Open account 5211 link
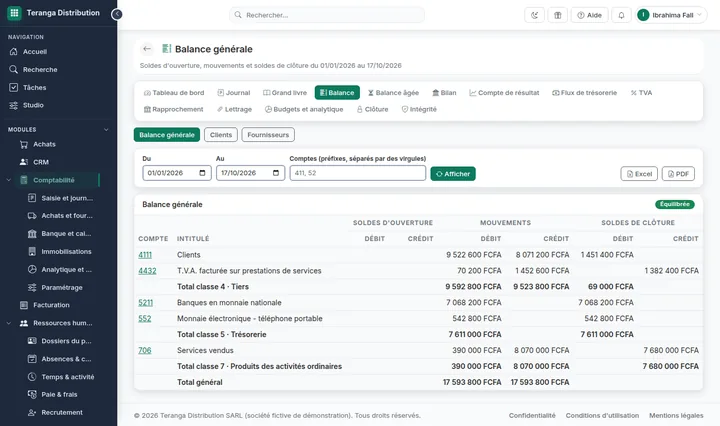This screenshot has height=426, width=720. click(146, 303)
